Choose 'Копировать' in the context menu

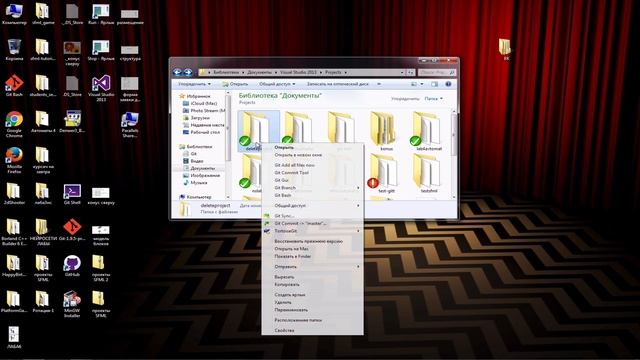[312, 284]
